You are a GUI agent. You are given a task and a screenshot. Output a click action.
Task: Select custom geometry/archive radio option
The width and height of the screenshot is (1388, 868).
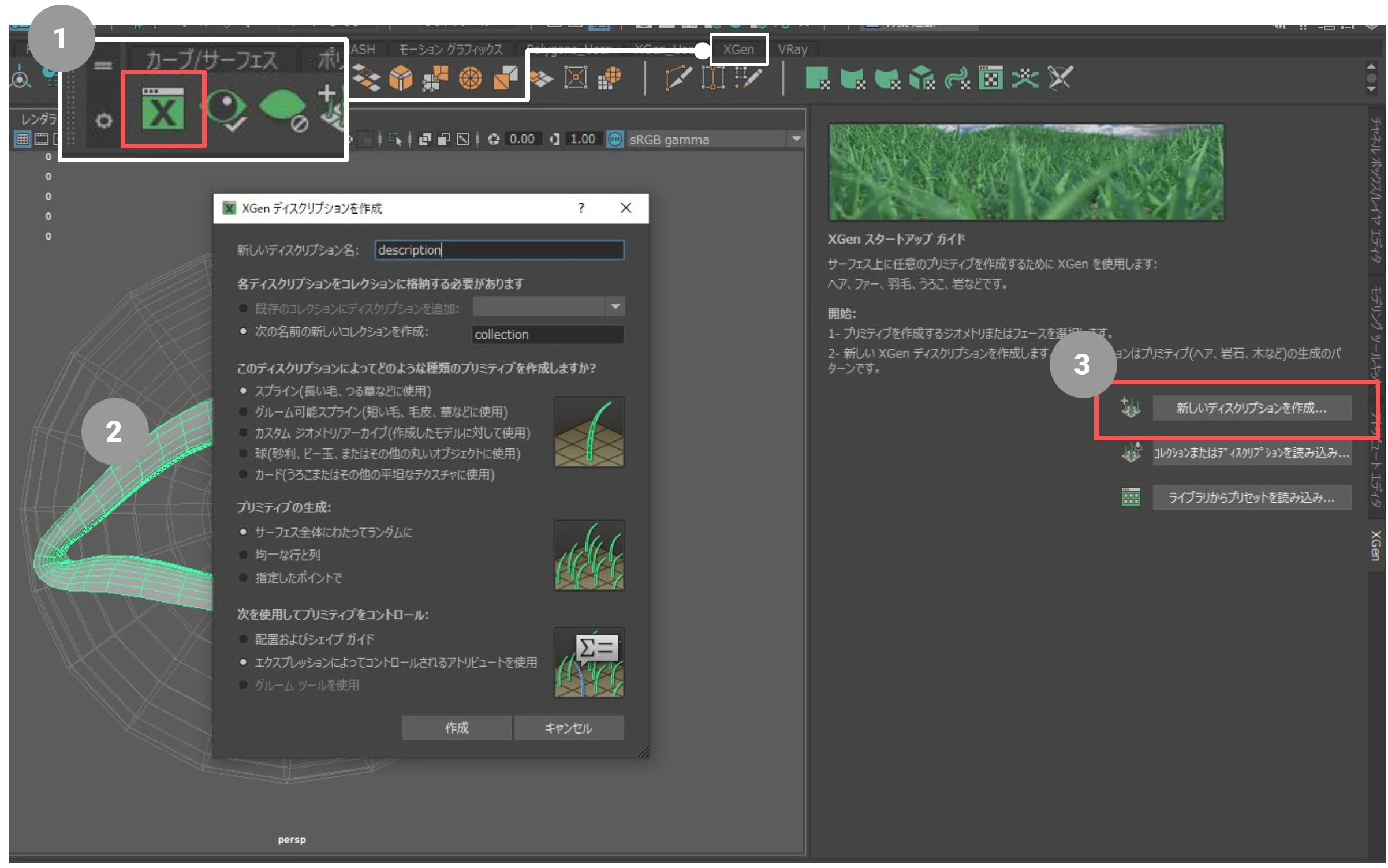tap(243, 432)
